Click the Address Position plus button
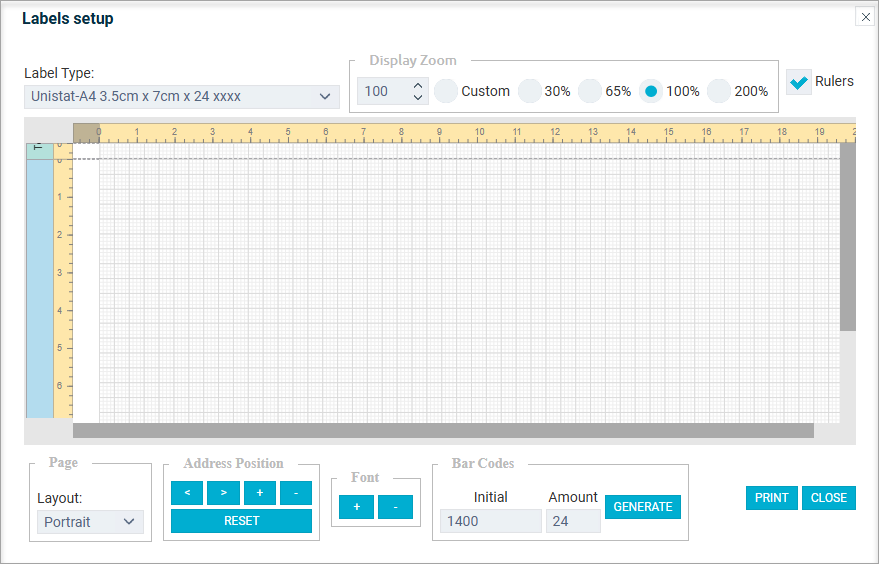Image resolution: width=879 pixels, height=564 pixels. pyautogui.click(x=260, y=493)
